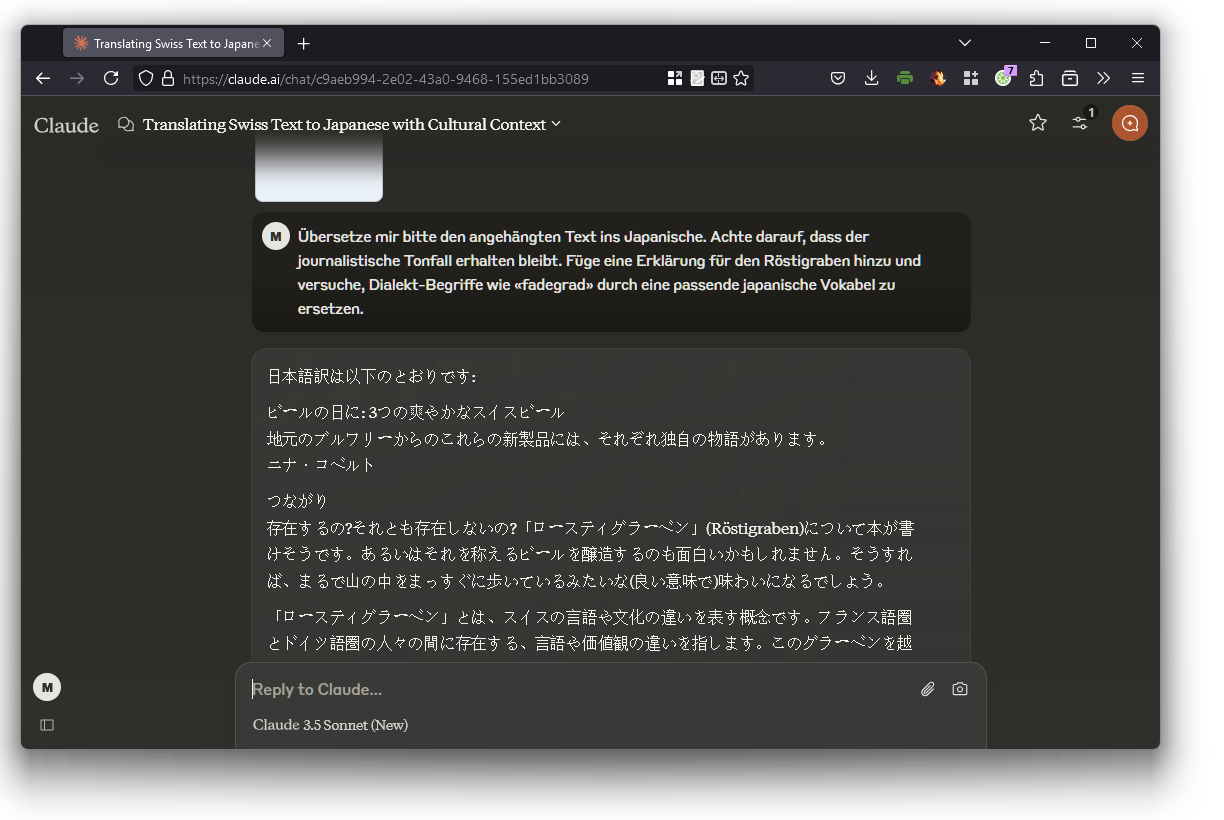Select the Translating Swiss Text browser tab
Image resolution: width=1224 pixels, height=820 pixels.
pos(173,44)
